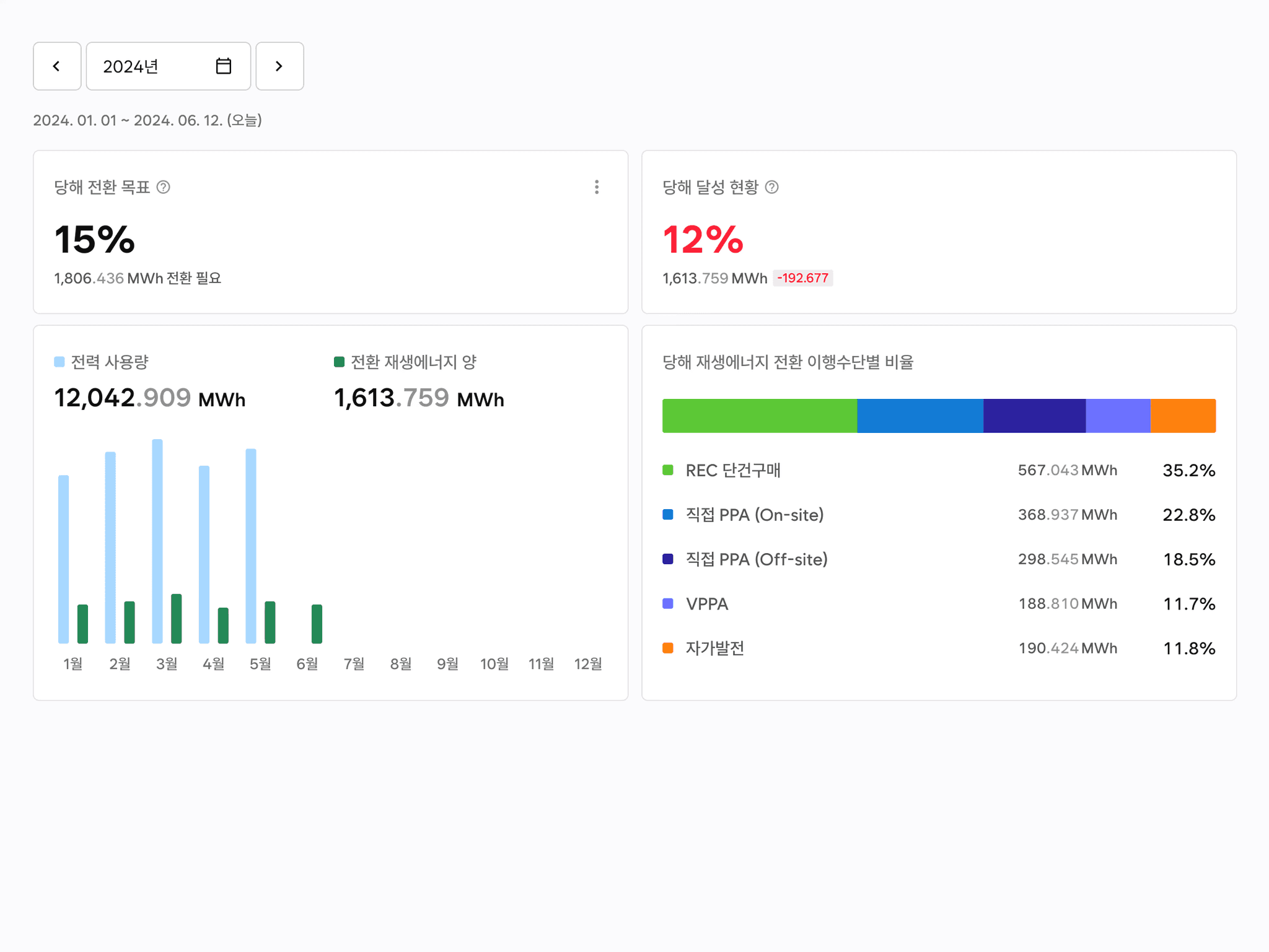Screen dimensions: 1269x952
Task: Click help icon next to 당해 전환 목표
Action: click(x=163, y=187)
